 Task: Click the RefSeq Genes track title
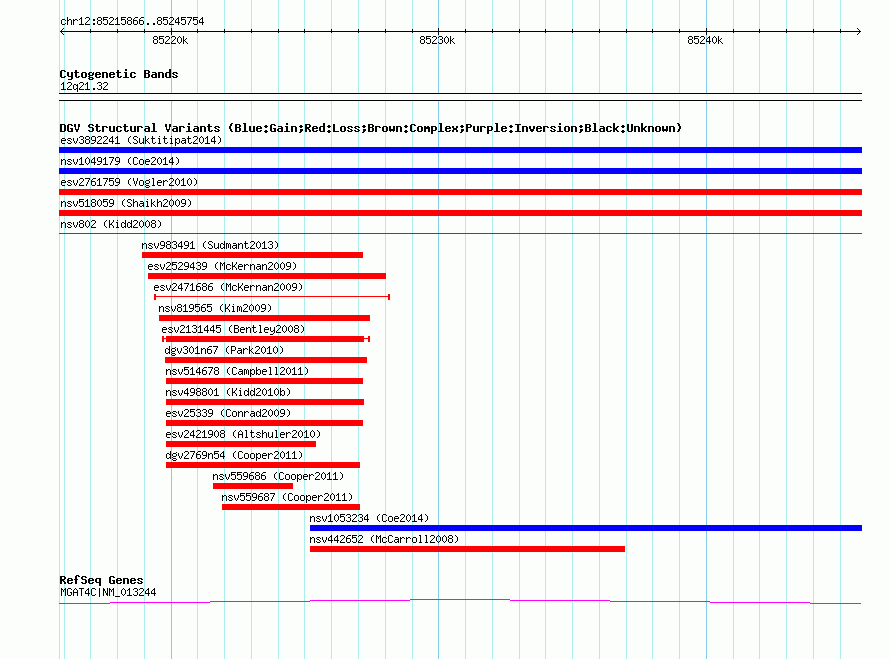click(101, 580)
